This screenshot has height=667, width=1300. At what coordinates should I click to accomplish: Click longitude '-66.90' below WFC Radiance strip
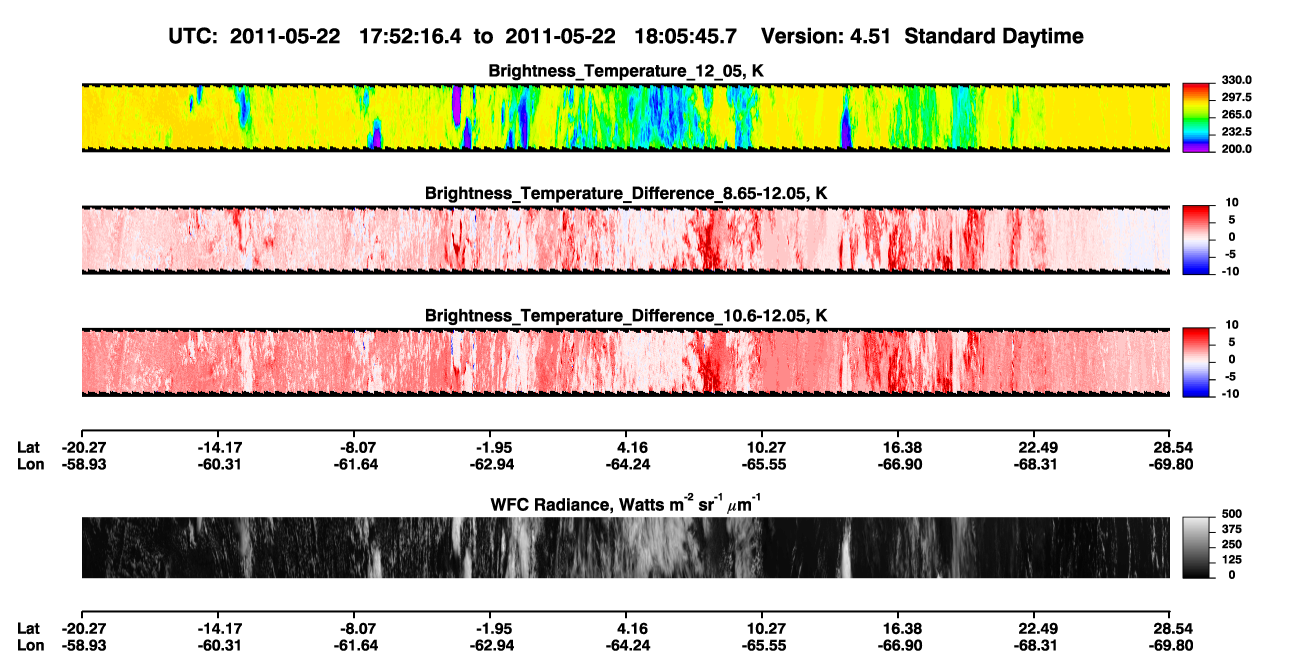pos(900,645)
